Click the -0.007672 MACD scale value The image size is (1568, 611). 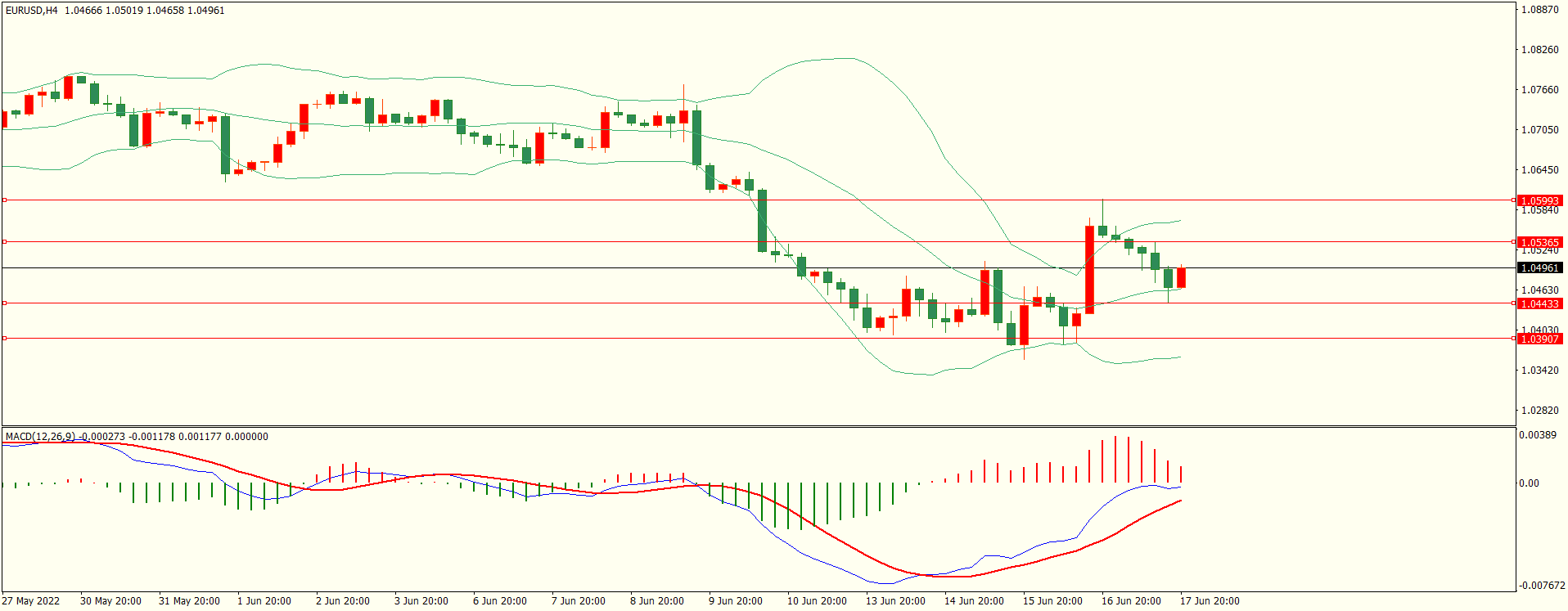point(1542,586)
